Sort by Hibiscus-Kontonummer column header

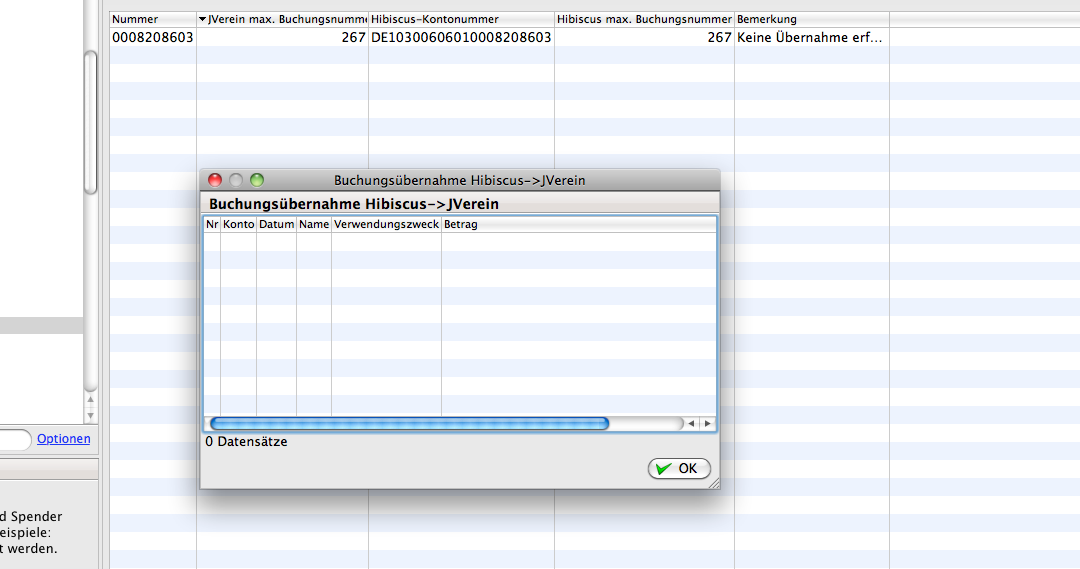tap(460, 19)
